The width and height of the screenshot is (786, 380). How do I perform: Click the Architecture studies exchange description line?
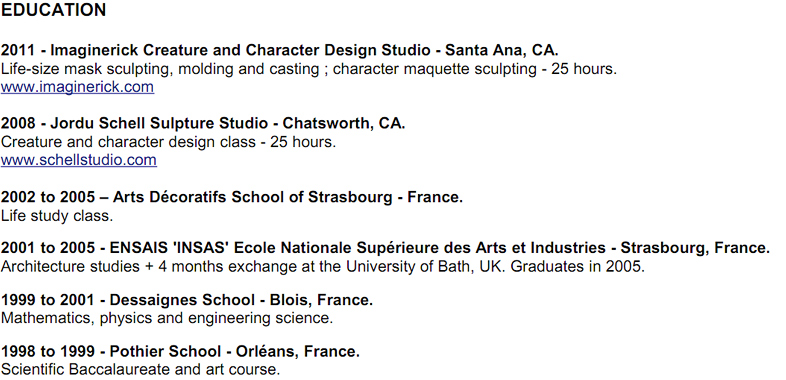[323, 266]
